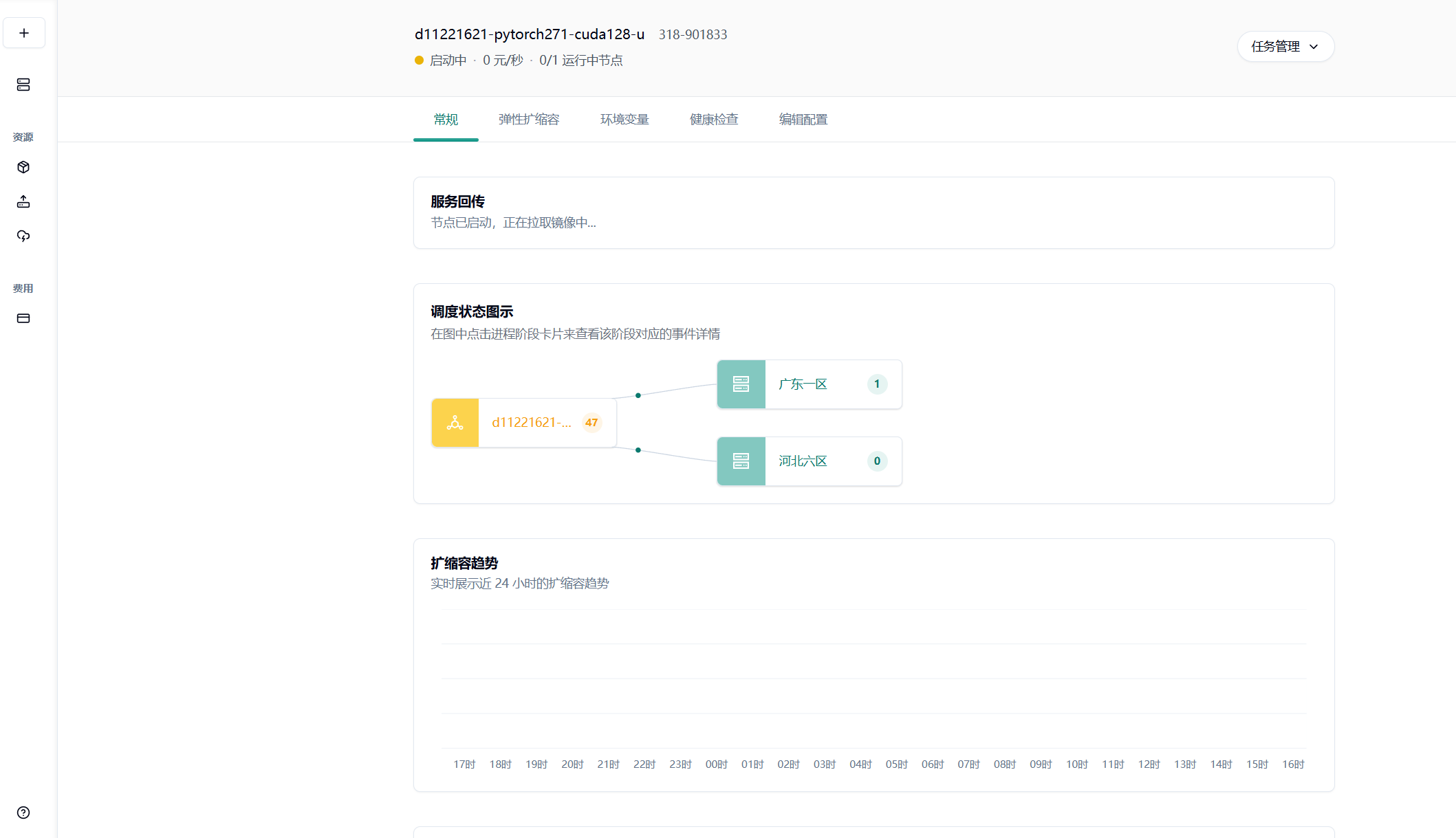The image size is (1456, 838).
Task: Click the upload storage sidebar icon
Action: tap(23, 201)
